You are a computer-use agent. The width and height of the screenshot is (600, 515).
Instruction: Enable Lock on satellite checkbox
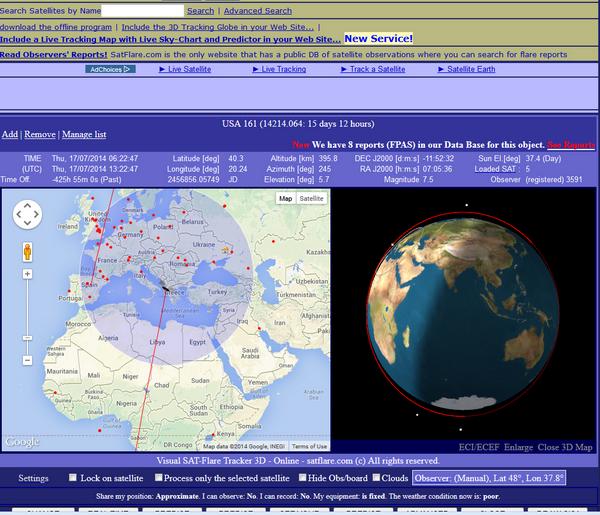click(73, 478)
